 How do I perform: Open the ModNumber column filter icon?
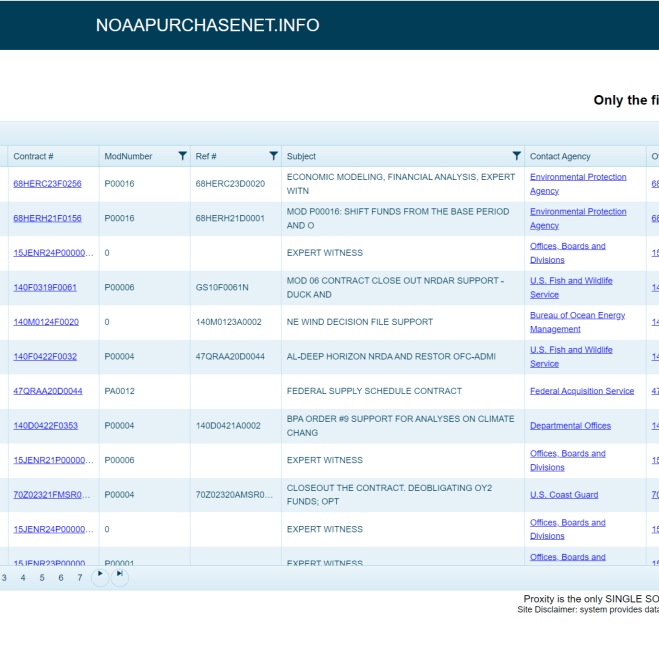pos(182,156)
